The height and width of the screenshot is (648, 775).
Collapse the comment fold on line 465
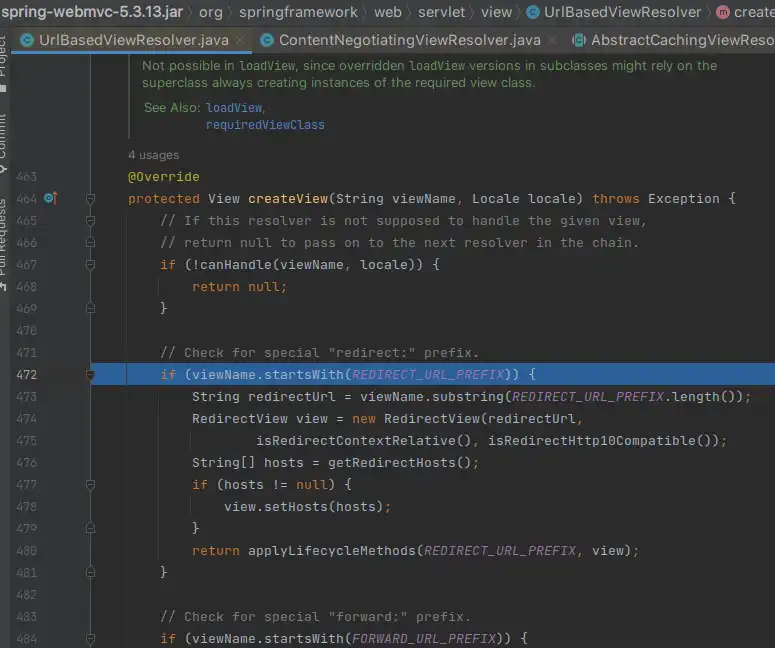point(90,220)
